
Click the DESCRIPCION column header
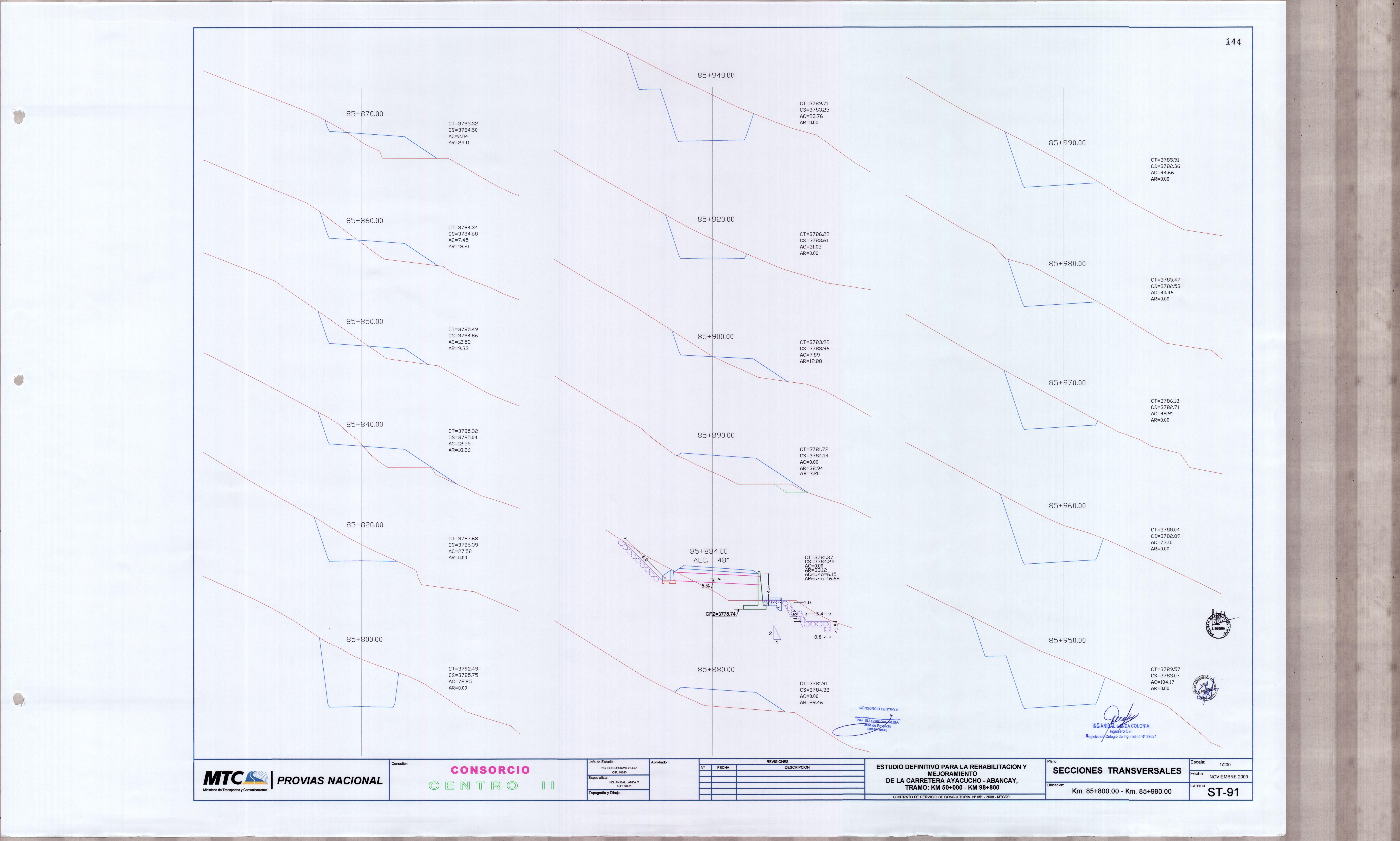[x=797, y=767]
